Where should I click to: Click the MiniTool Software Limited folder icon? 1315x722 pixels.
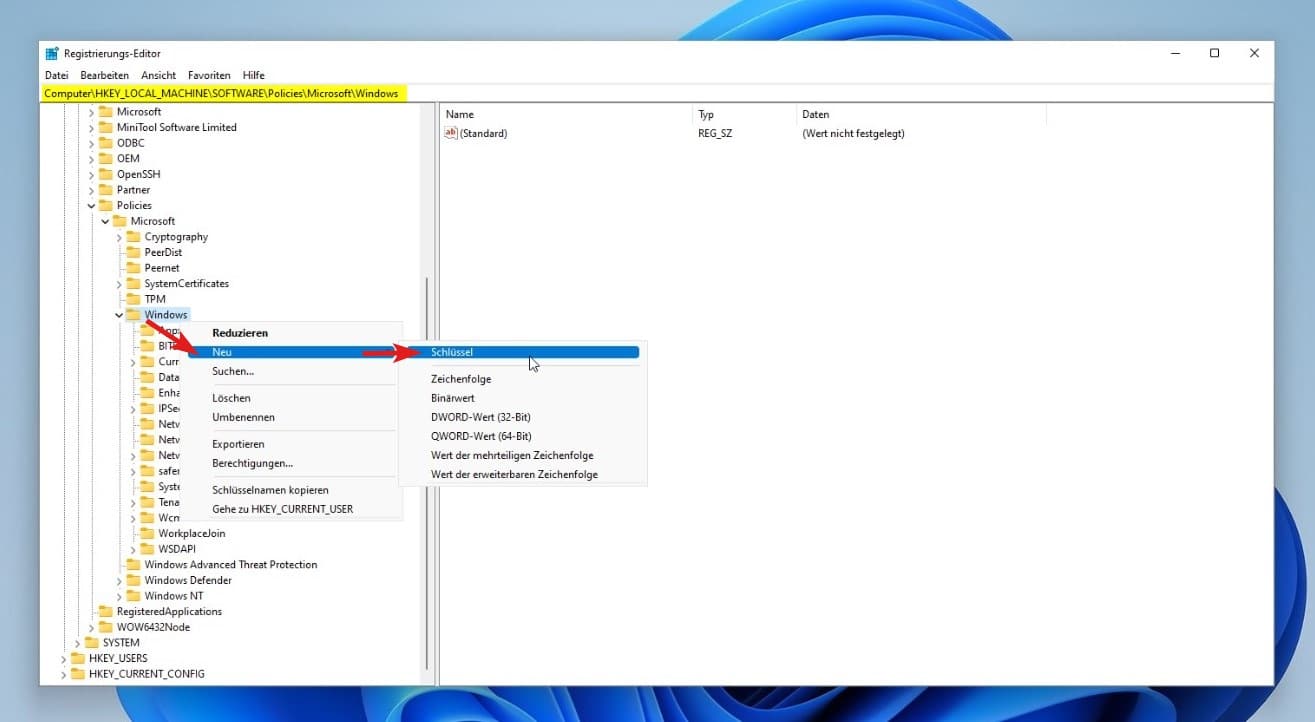(105, 127)
